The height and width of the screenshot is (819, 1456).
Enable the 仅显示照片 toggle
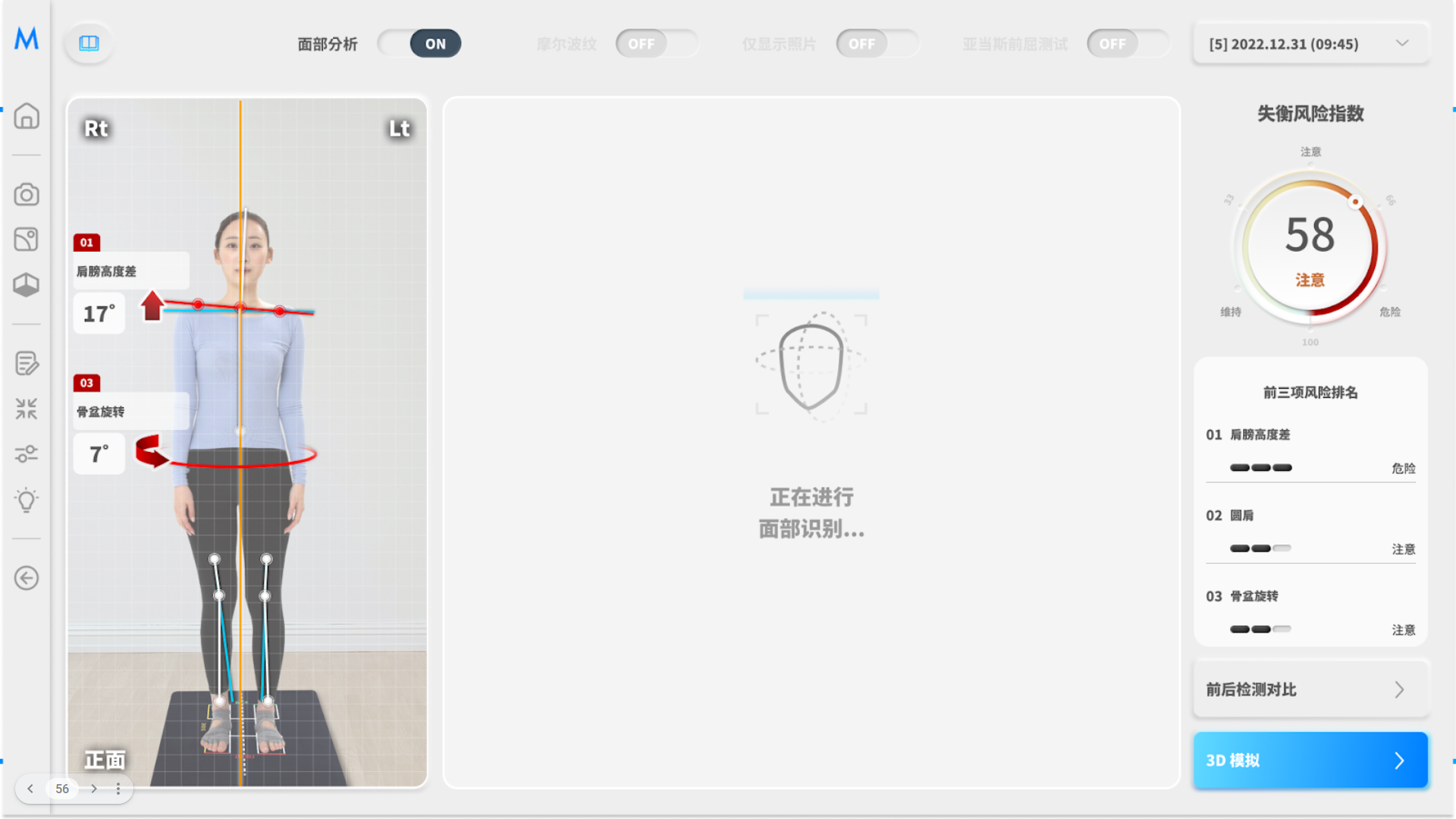coord(877,44)
